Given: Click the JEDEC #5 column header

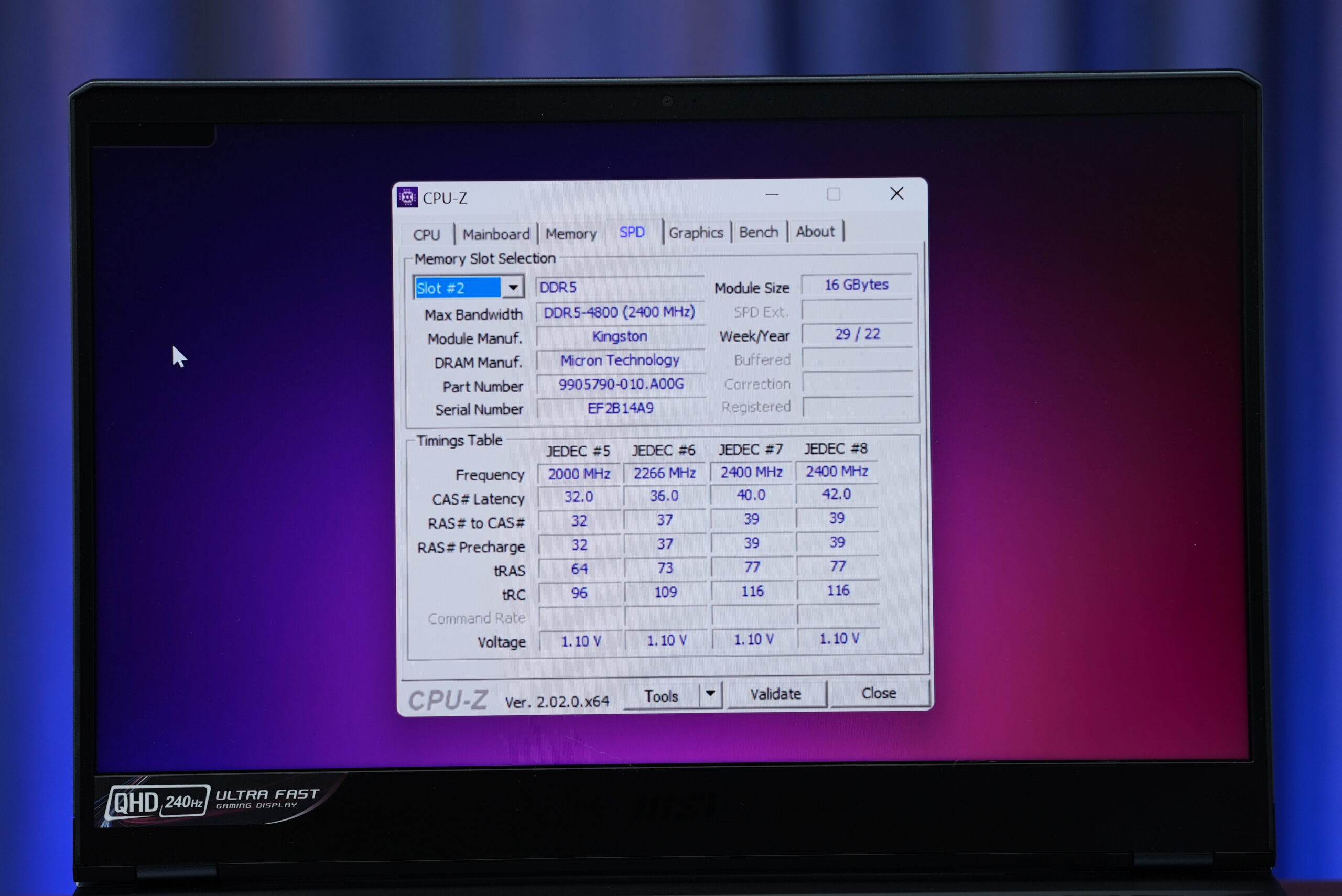Looking at the screenshot, I should coord(578,451).
